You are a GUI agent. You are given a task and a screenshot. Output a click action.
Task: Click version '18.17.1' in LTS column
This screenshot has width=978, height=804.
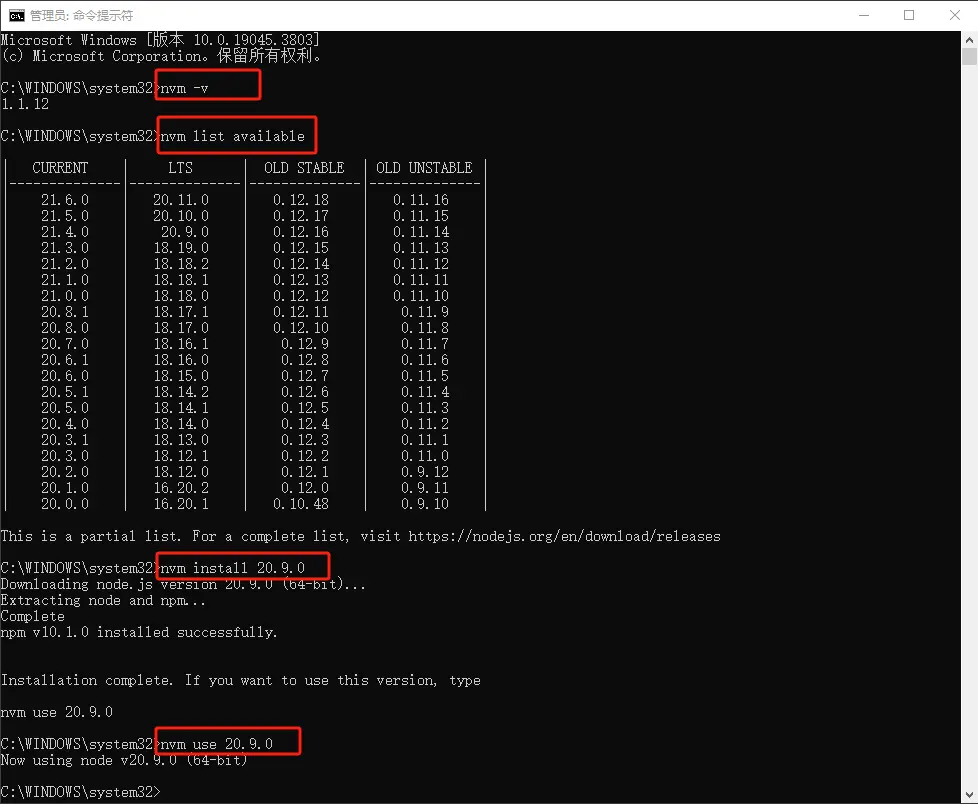pos(181,312)
